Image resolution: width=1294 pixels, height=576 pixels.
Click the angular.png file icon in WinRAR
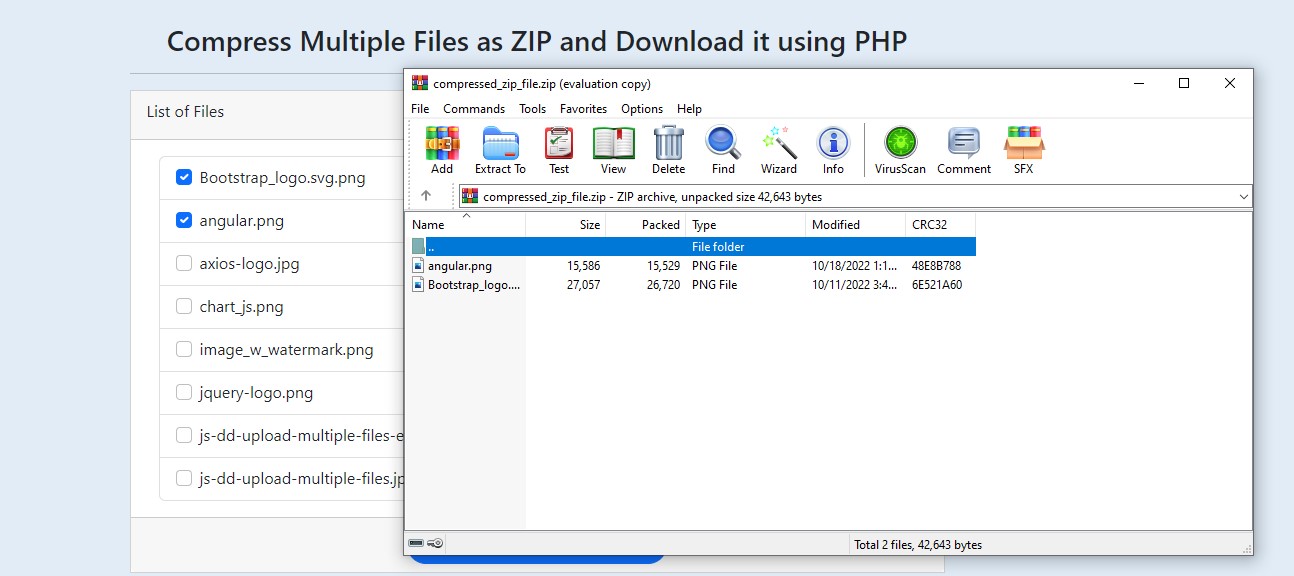point(419,266)
